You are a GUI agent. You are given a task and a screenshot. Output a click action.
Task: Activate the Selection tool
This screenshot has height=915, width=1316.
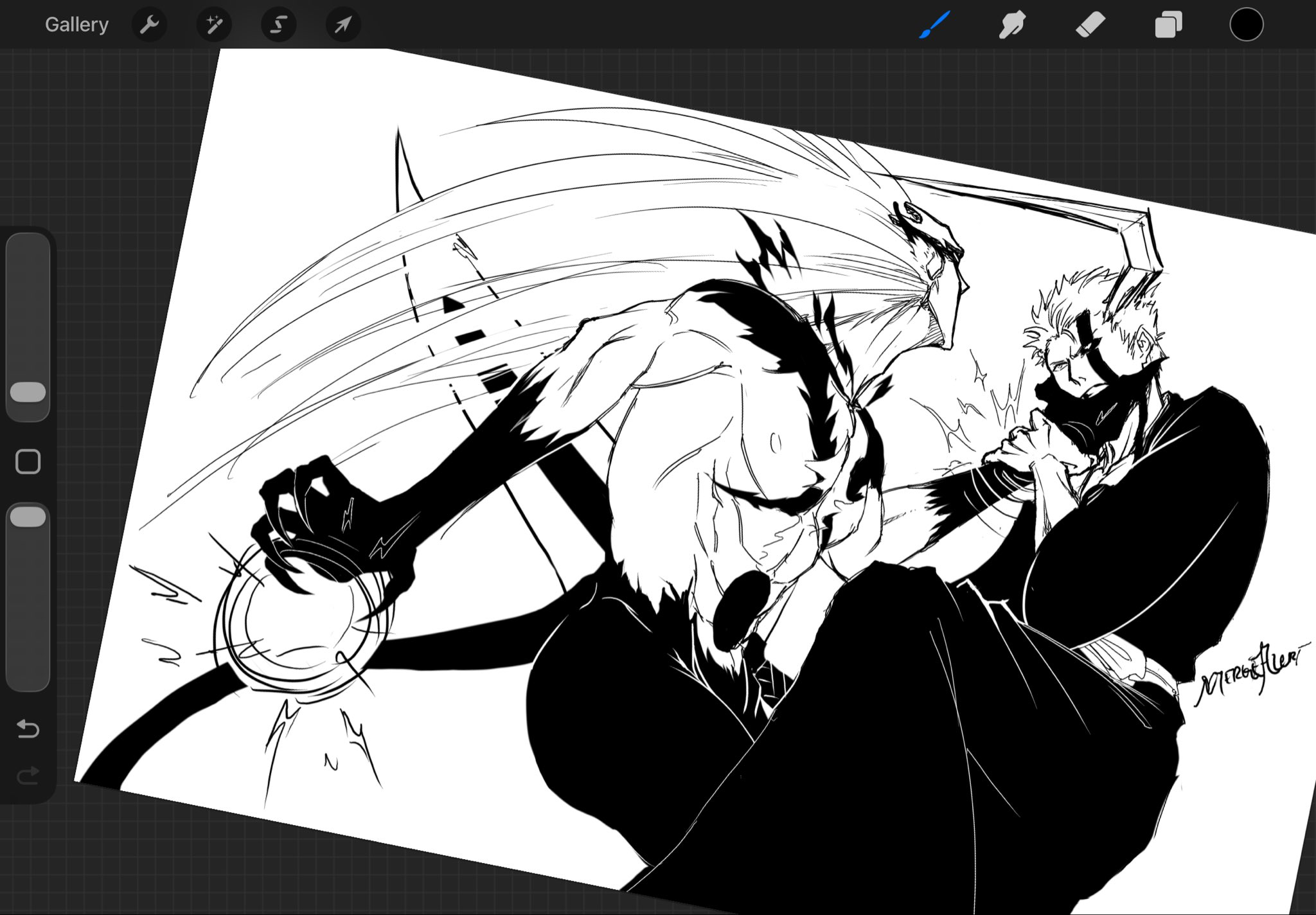[x=278, y=25]
